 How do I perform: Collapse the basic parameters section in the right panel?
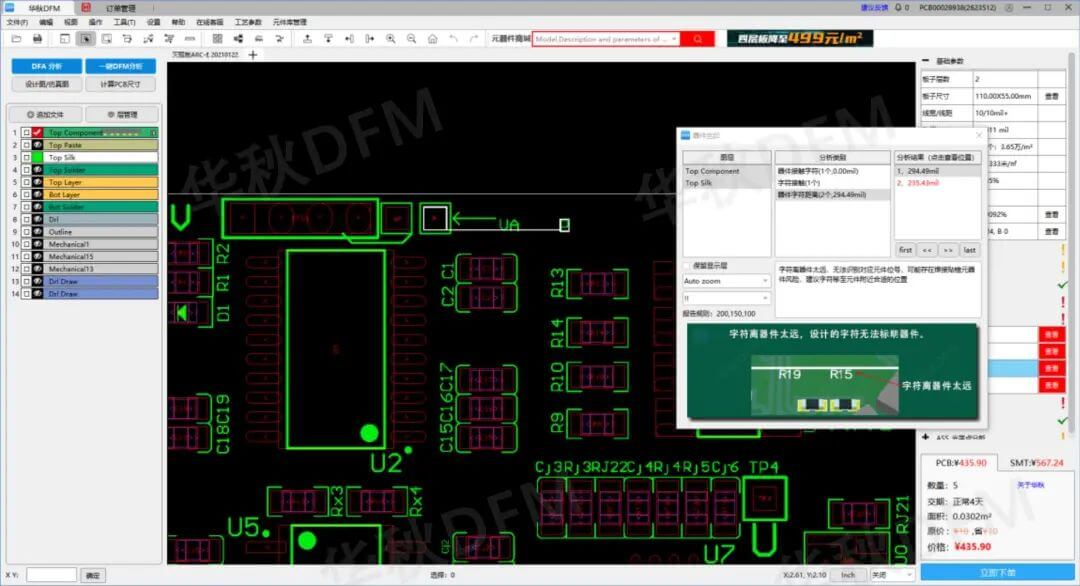pyautogui.click(x=926, y=61)
